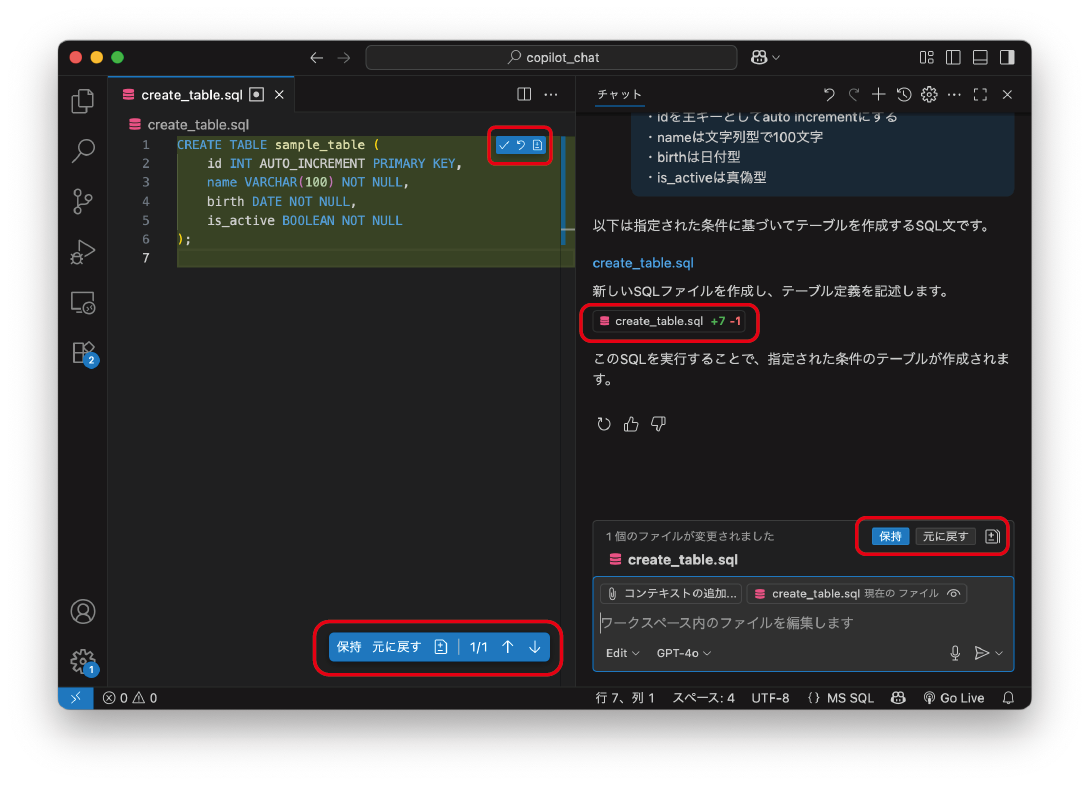Open the Search view in activity bar
Screen dimensions: 1090x787
coord(83,151)
